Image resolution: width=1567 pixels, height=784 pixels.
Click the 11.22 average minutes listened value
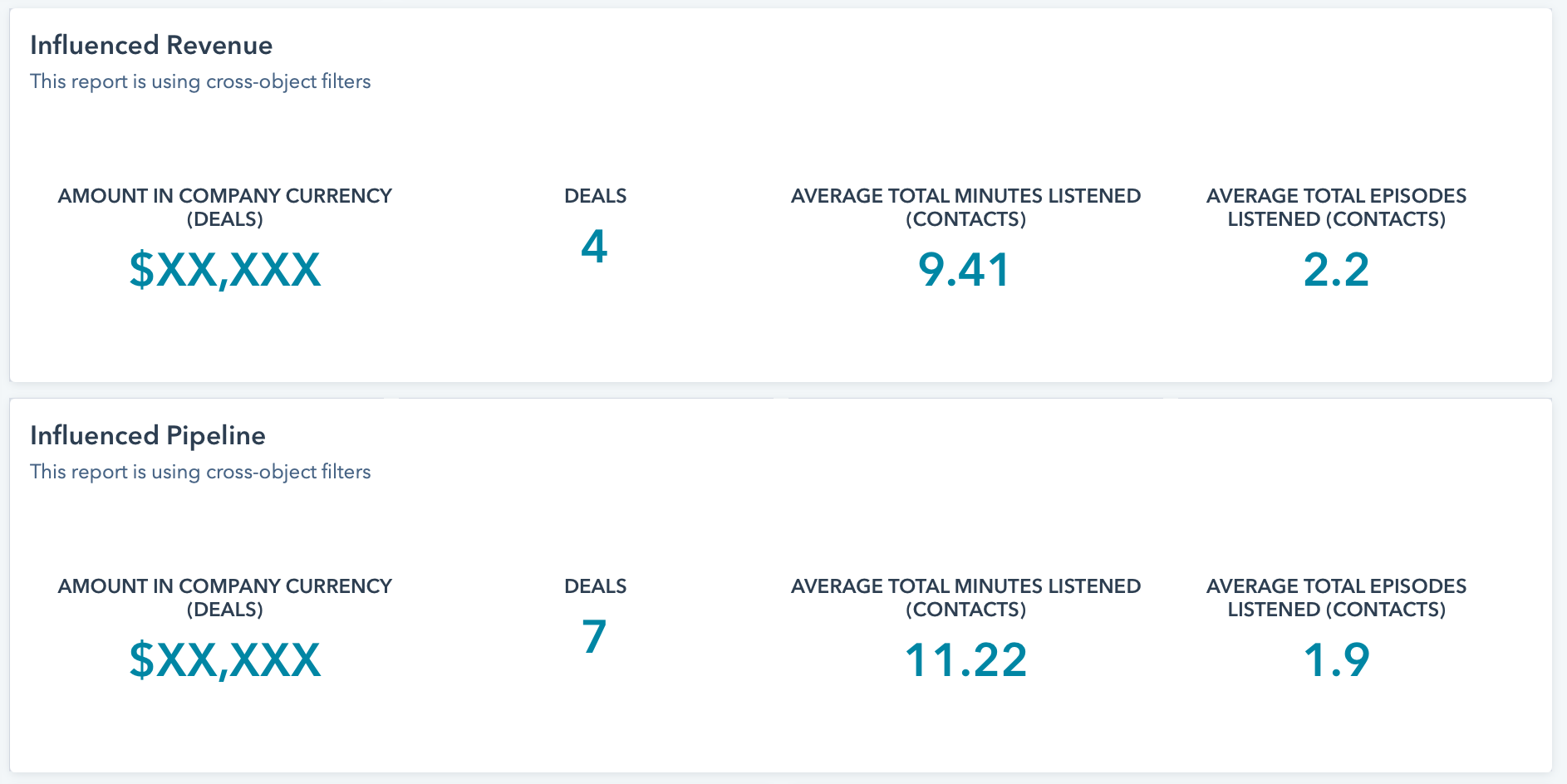[965, 660]
